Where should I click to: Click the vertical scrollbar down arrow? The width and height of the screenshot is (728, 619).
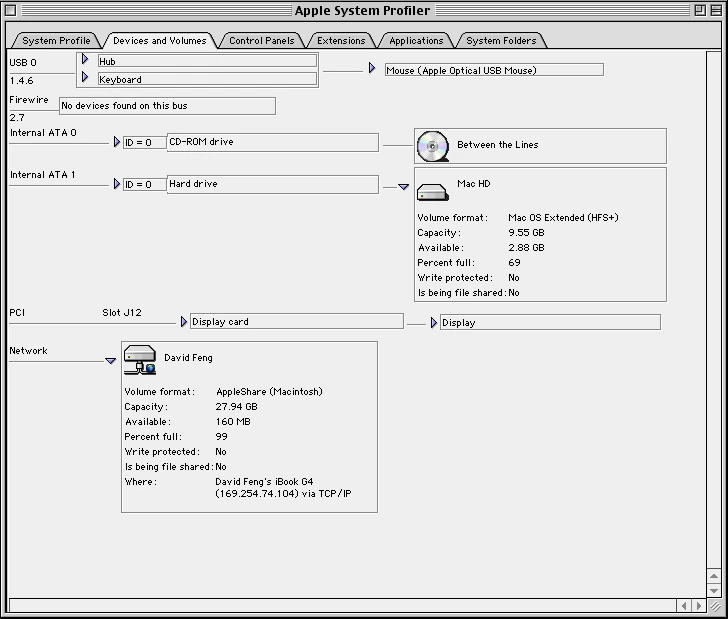[714, 591]
